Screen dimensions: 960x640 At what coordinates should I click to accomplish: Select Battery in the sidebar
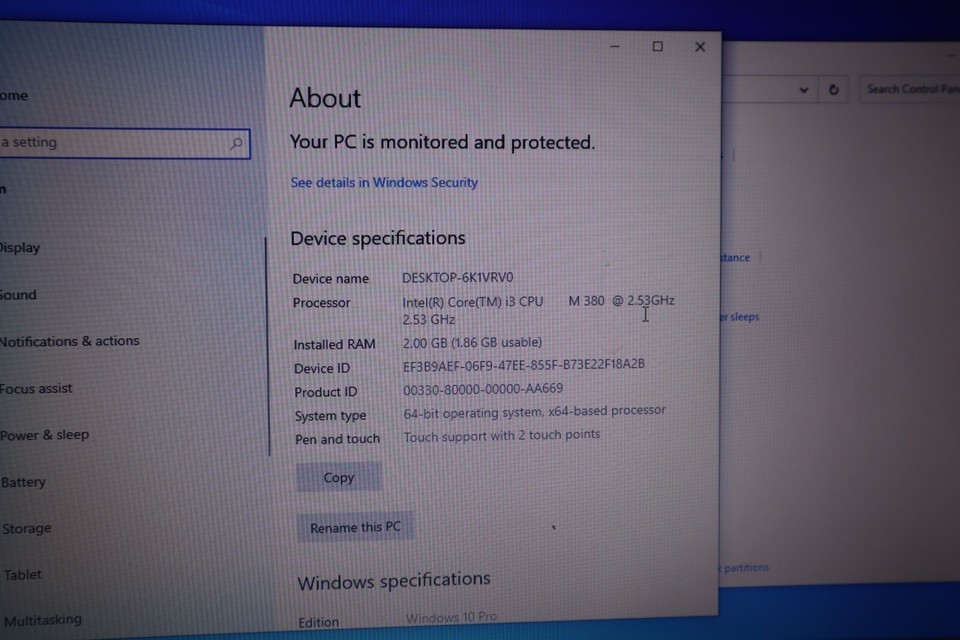23,483
